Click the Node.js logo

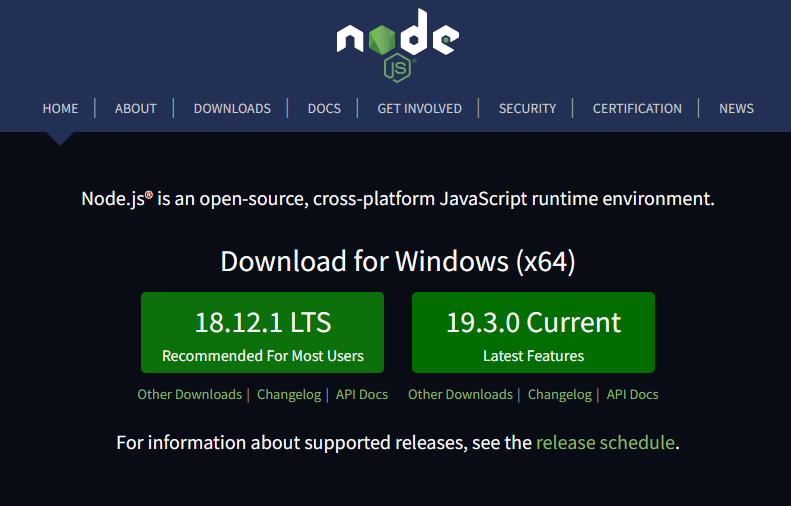[x=398, y=45]
